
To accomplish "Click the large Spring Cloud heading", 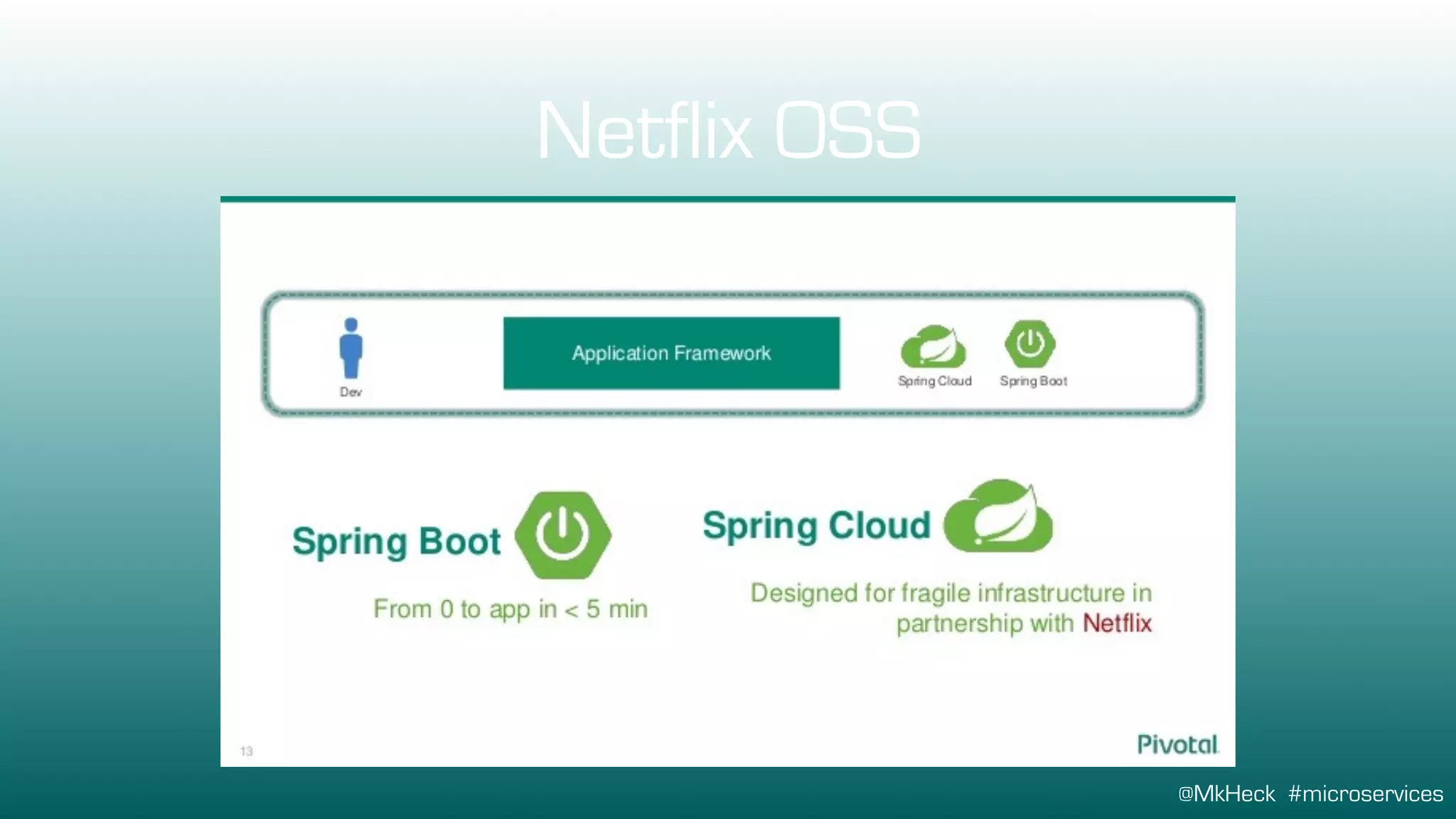I will coord(817,527).
